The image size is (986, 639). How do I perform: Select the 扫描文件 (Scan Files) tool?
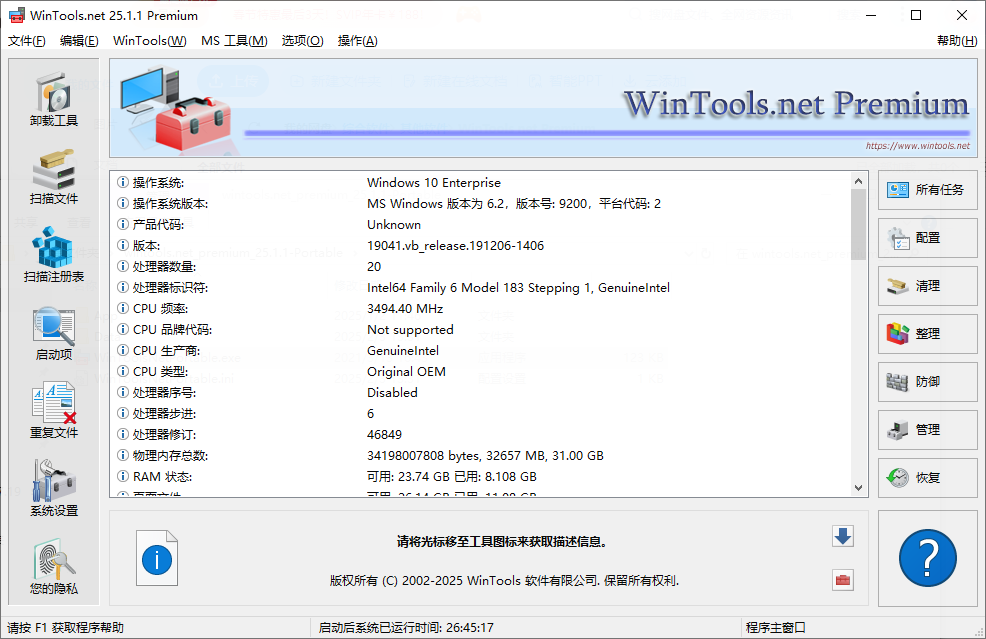52,176
